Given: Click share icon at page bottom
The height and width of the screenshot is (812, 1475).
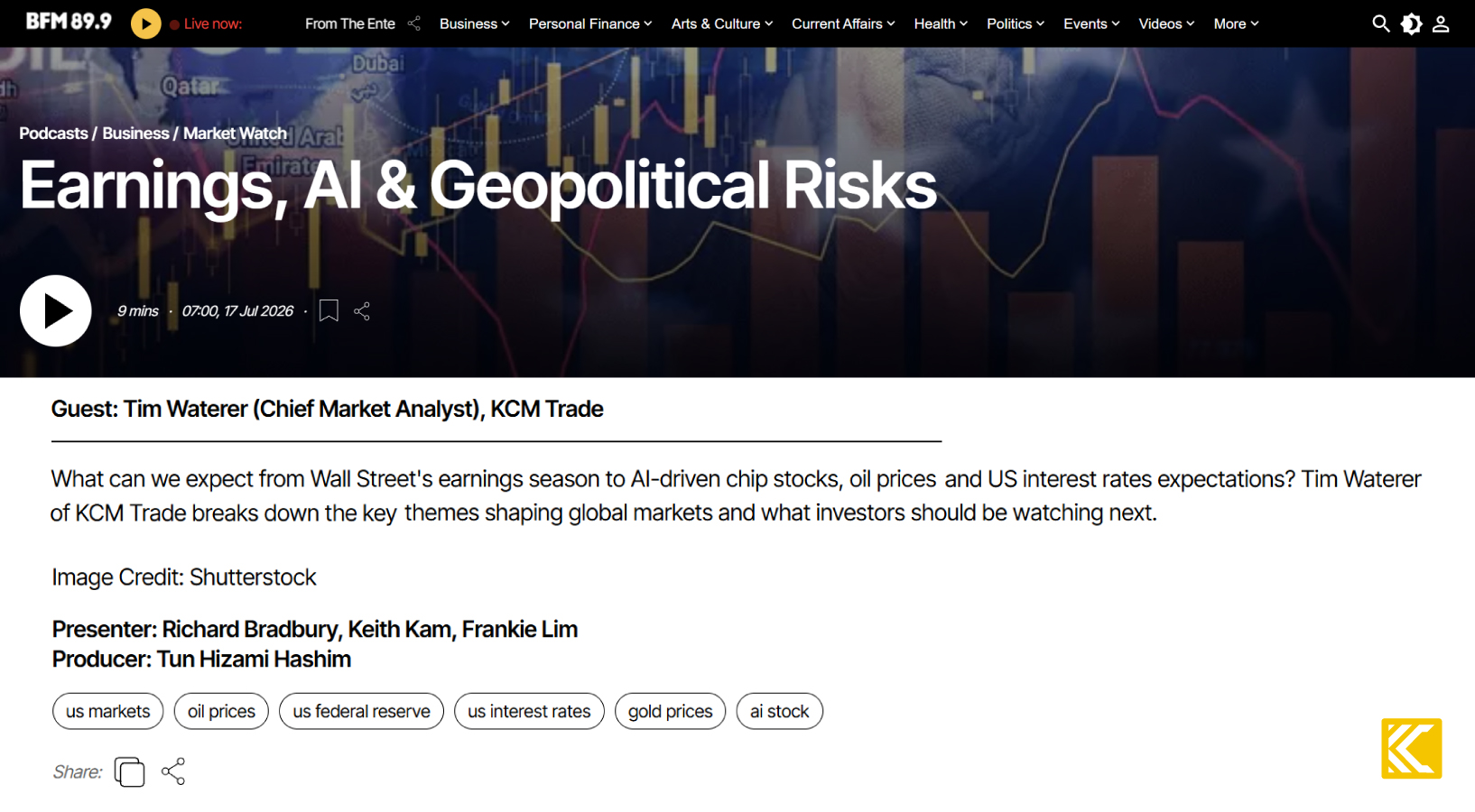Looking at the screenshot, I should pyautogui.click(x=173, y=771).
